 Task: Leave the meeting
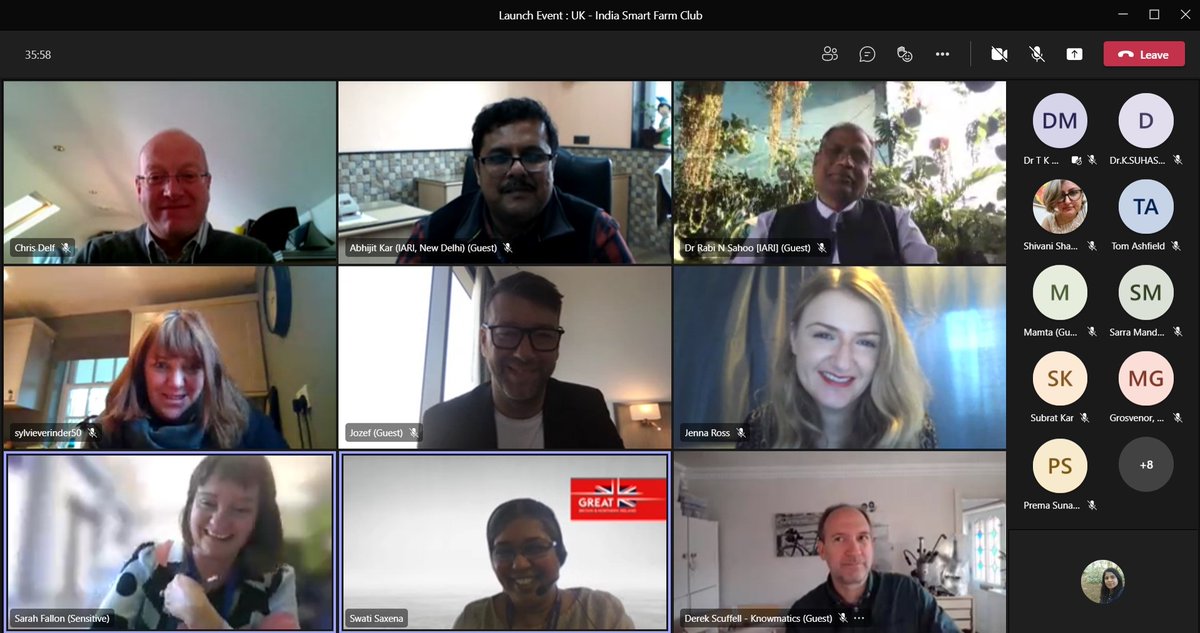coord(1143,54)
